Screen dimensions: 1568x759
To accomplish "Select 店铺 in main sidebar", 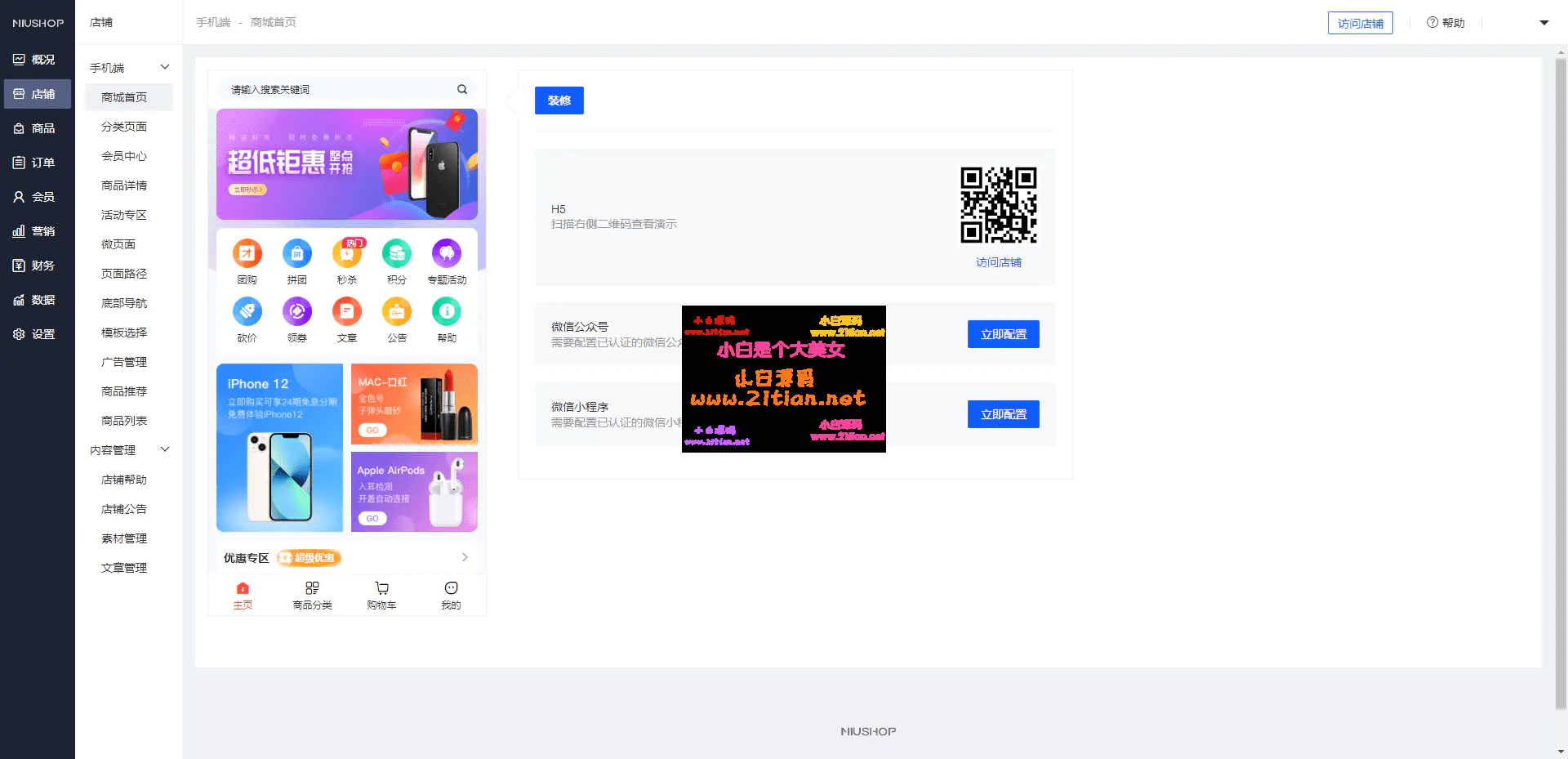I will [x=38, y=94].
